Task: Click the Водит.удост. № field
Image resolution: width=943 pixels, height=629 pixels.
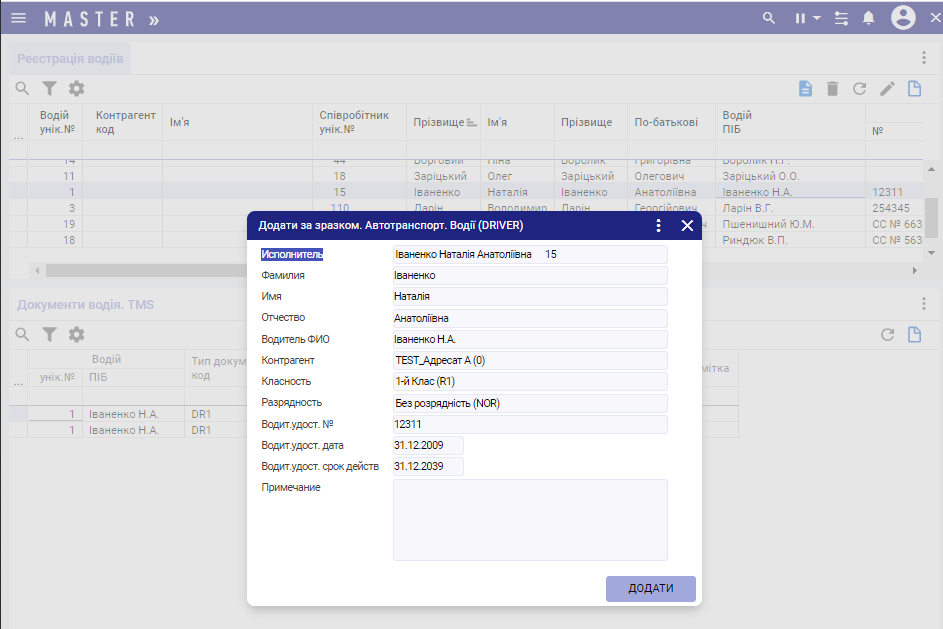Action: pos(530,425)
